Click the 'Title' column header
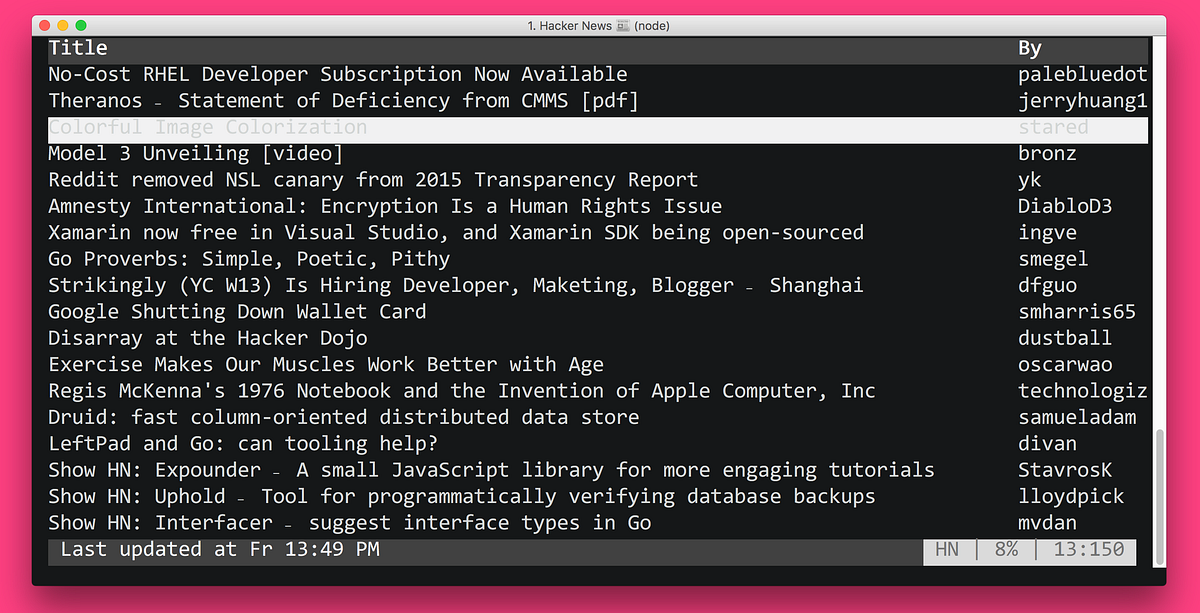 [x=78, y=47]
